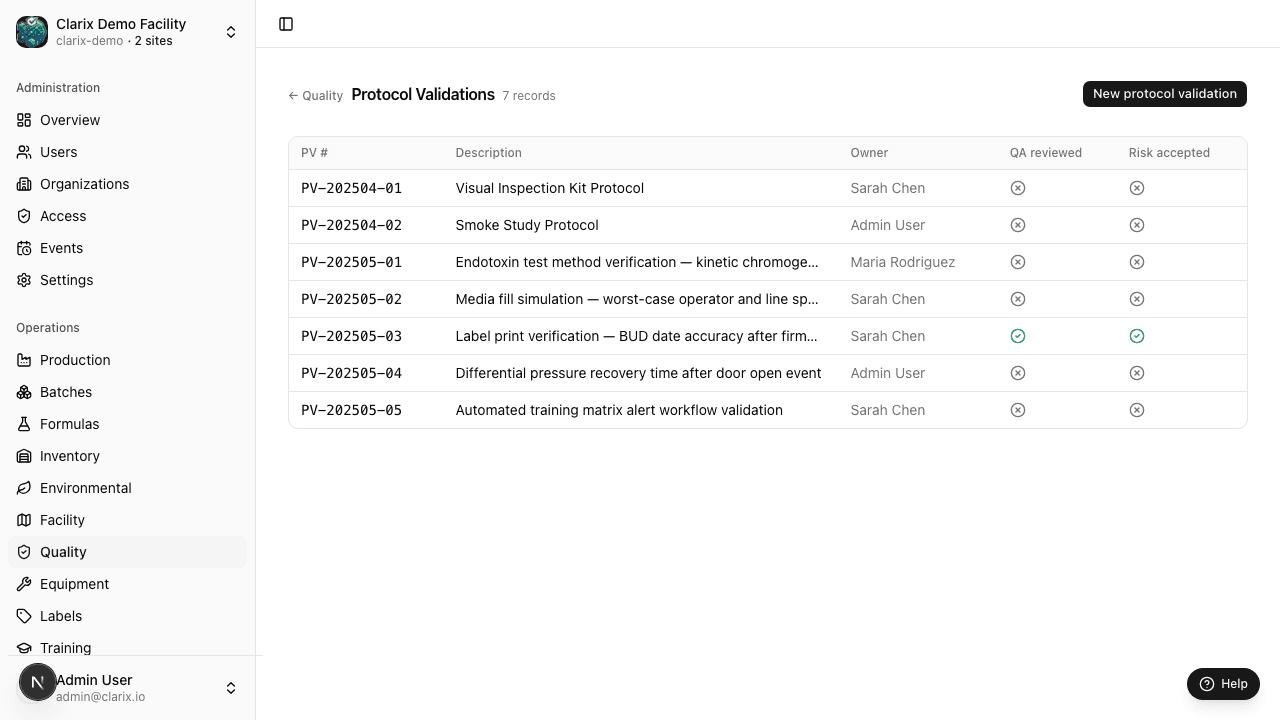Click the QA reviewed column header

(1046, 153)
